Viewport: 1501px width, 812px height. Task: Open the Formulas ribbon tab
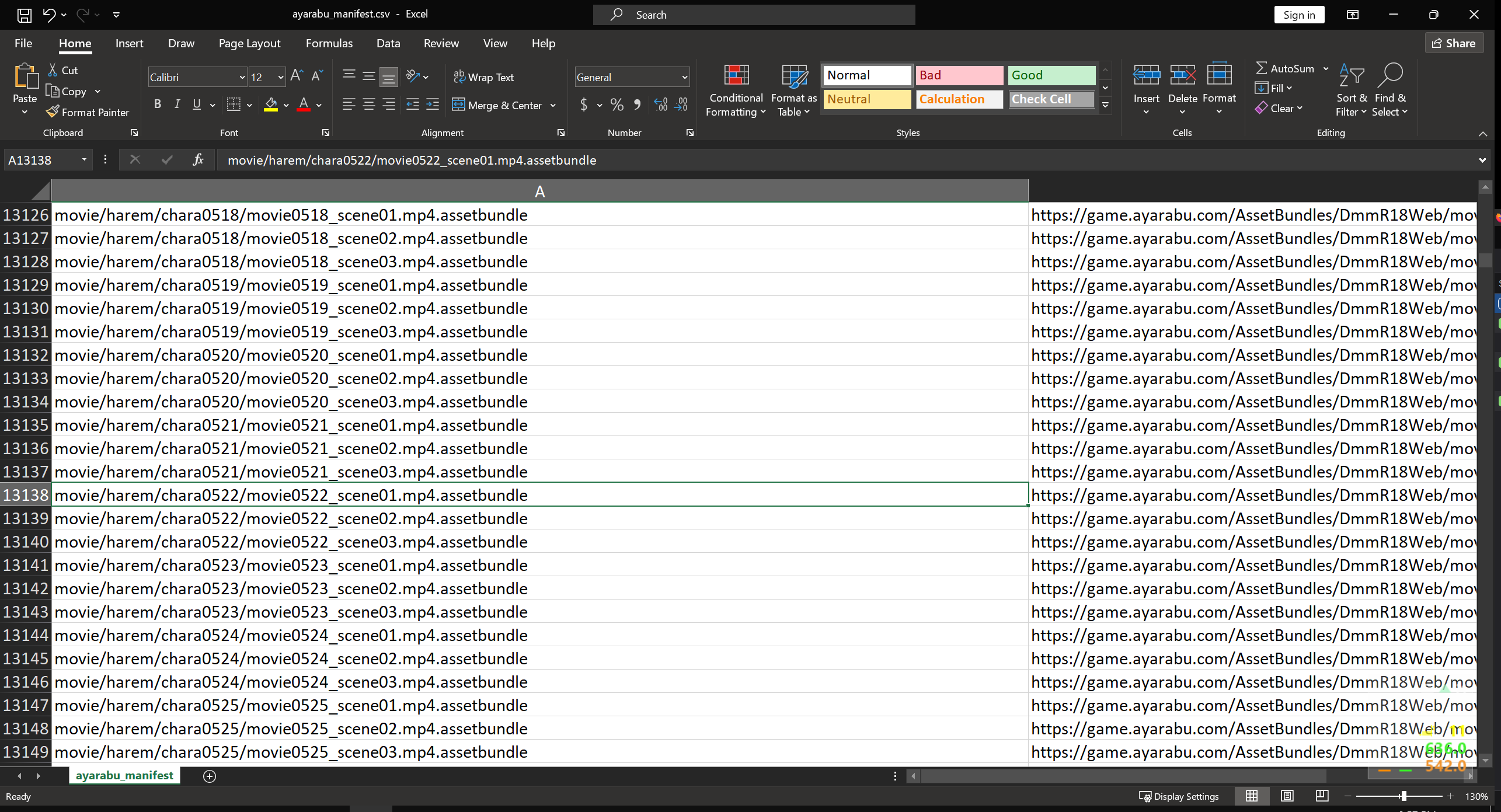329,43
